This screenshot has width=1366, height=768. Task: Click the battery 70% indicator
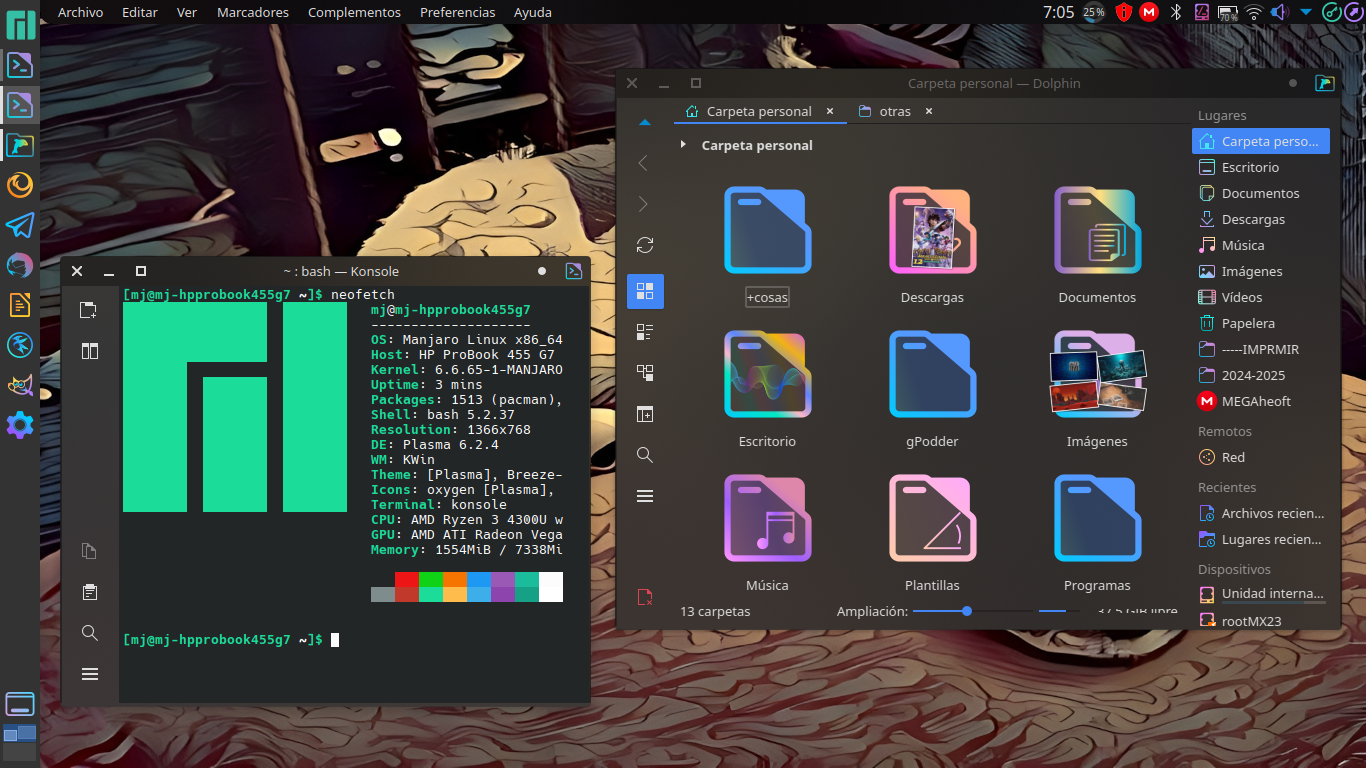click(1228, 12)
